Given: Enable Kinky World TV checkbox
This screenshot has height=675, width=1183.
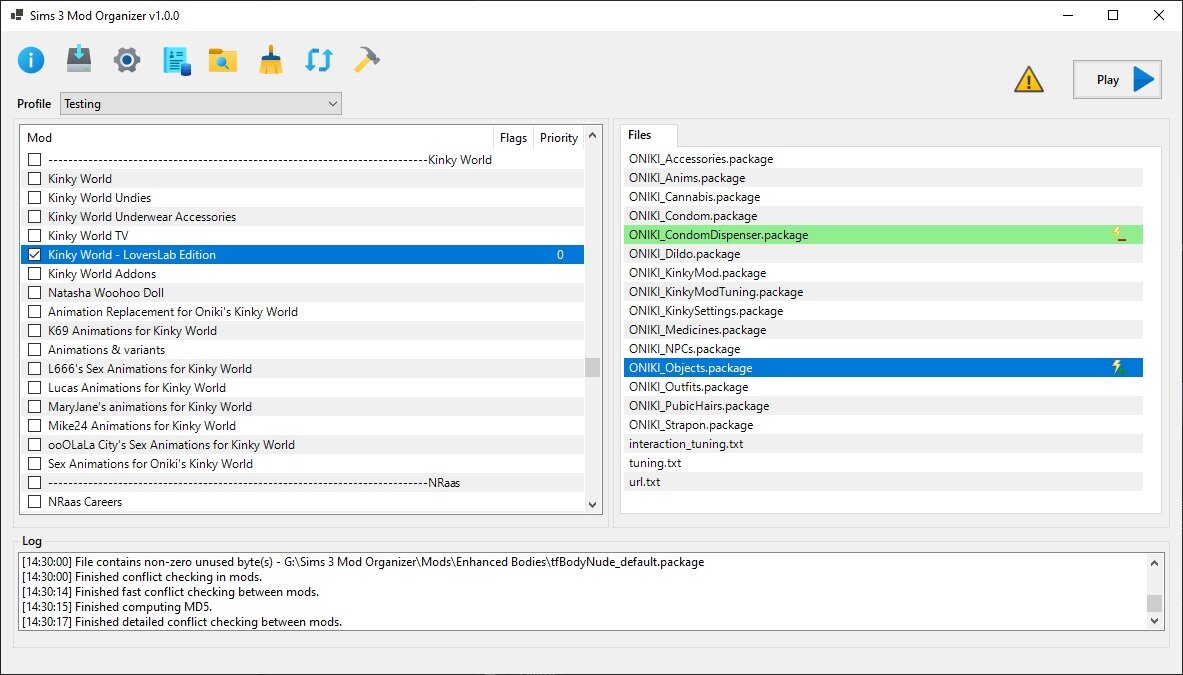Looking at the screenshot, I should pos(35,235).
